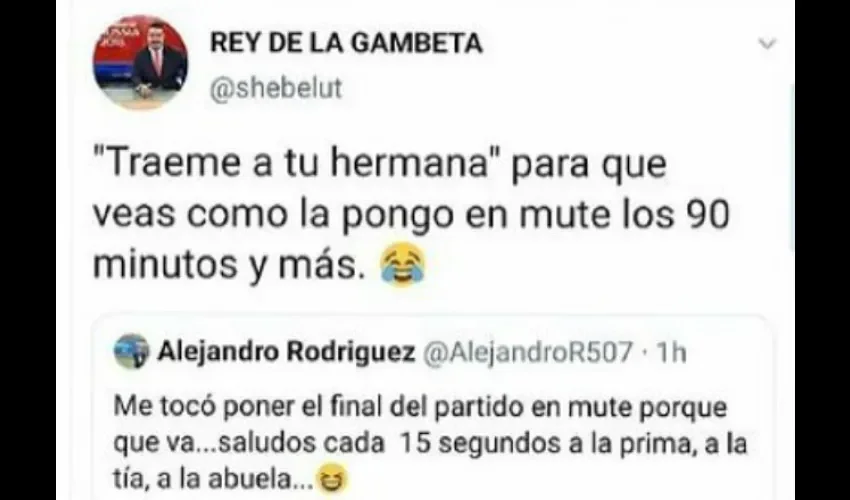Click the crying-laughing emoji in main tweet
The width and height of the screenshot is (850, 500).
point(402,265)
